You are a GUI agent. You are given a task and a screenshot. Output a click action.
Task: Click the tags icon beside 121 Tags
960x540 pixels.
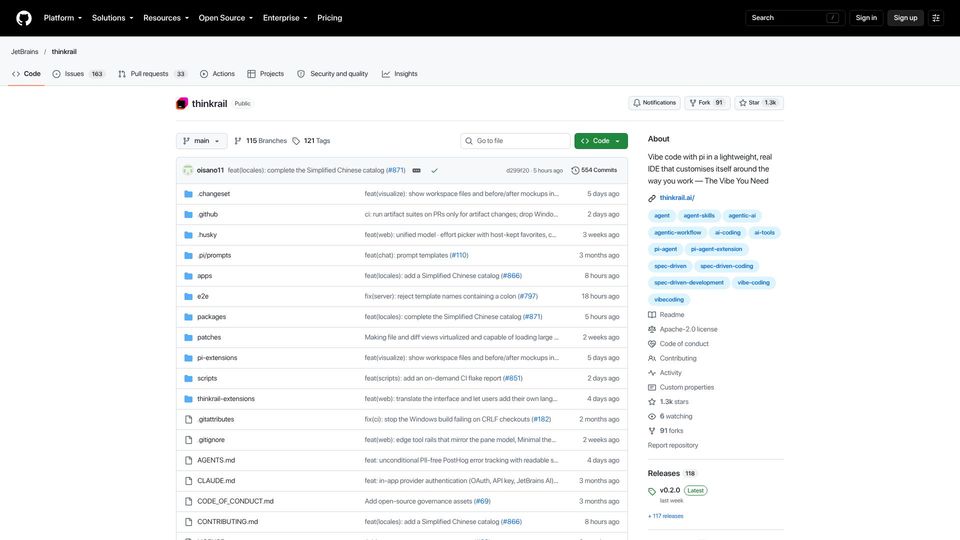point(296,141)
